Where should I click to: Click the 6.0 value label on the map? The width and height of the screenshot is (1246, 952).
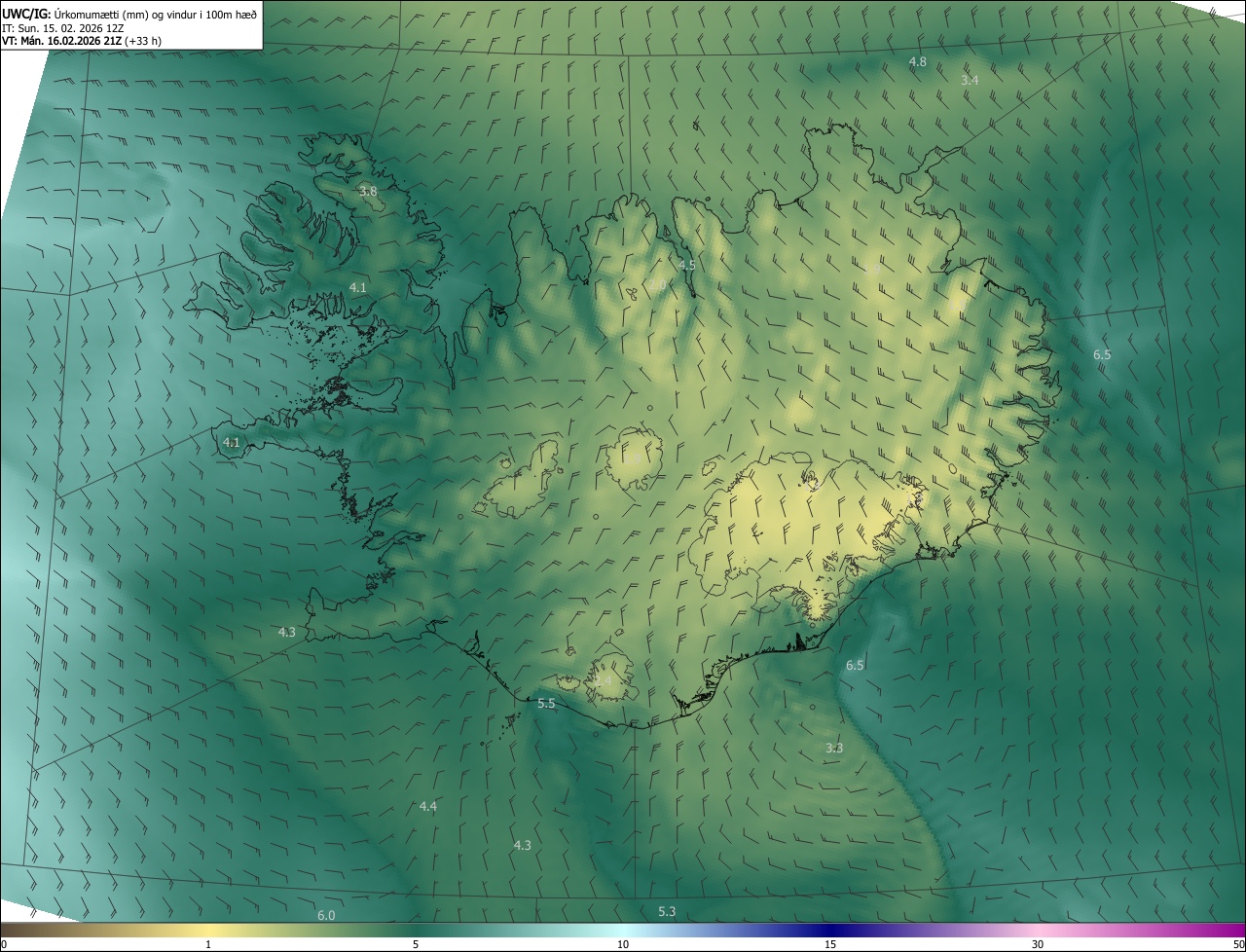click(x=326, y=916)
